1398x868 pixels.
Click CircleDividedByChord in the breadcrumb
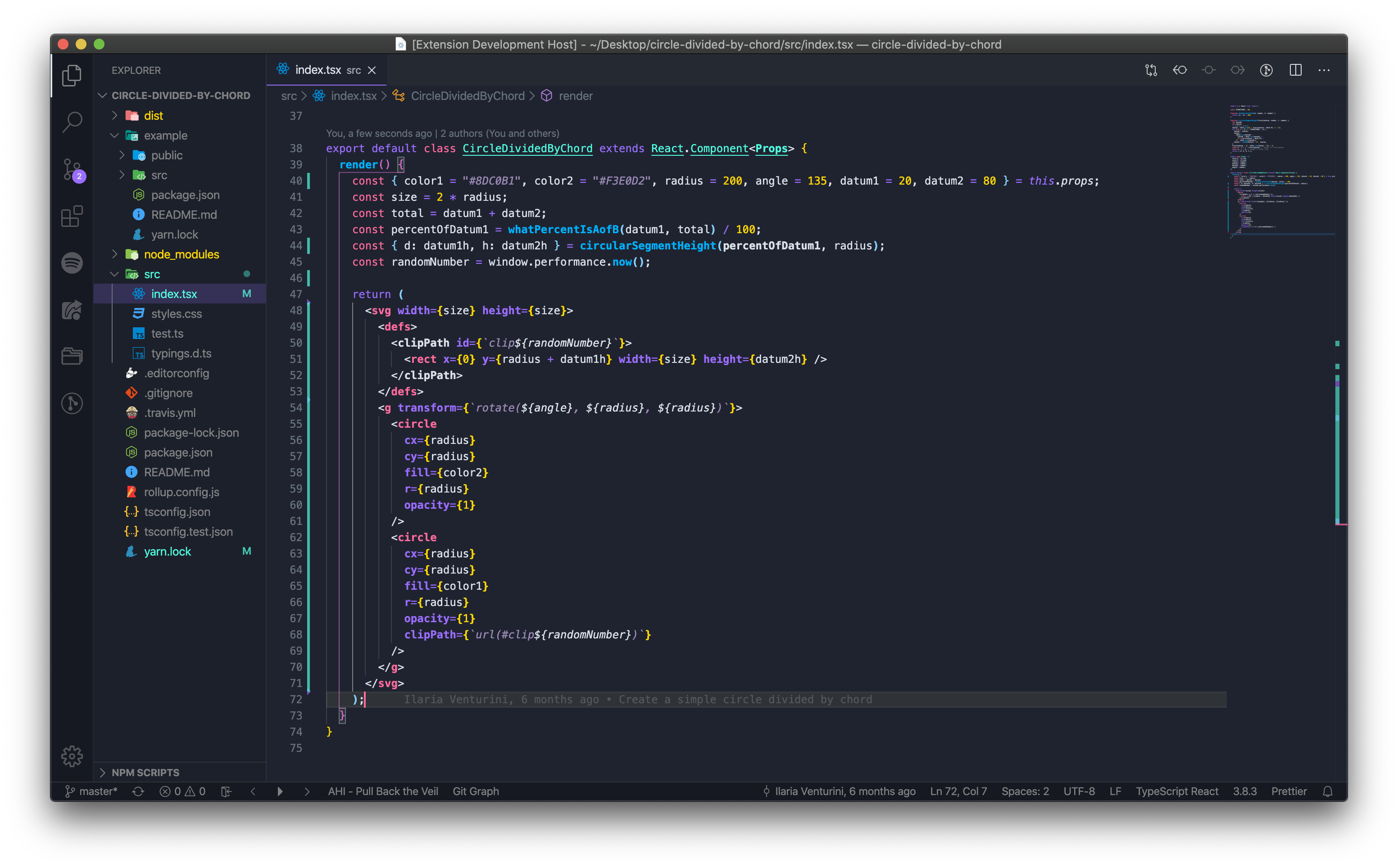point(468,96)
